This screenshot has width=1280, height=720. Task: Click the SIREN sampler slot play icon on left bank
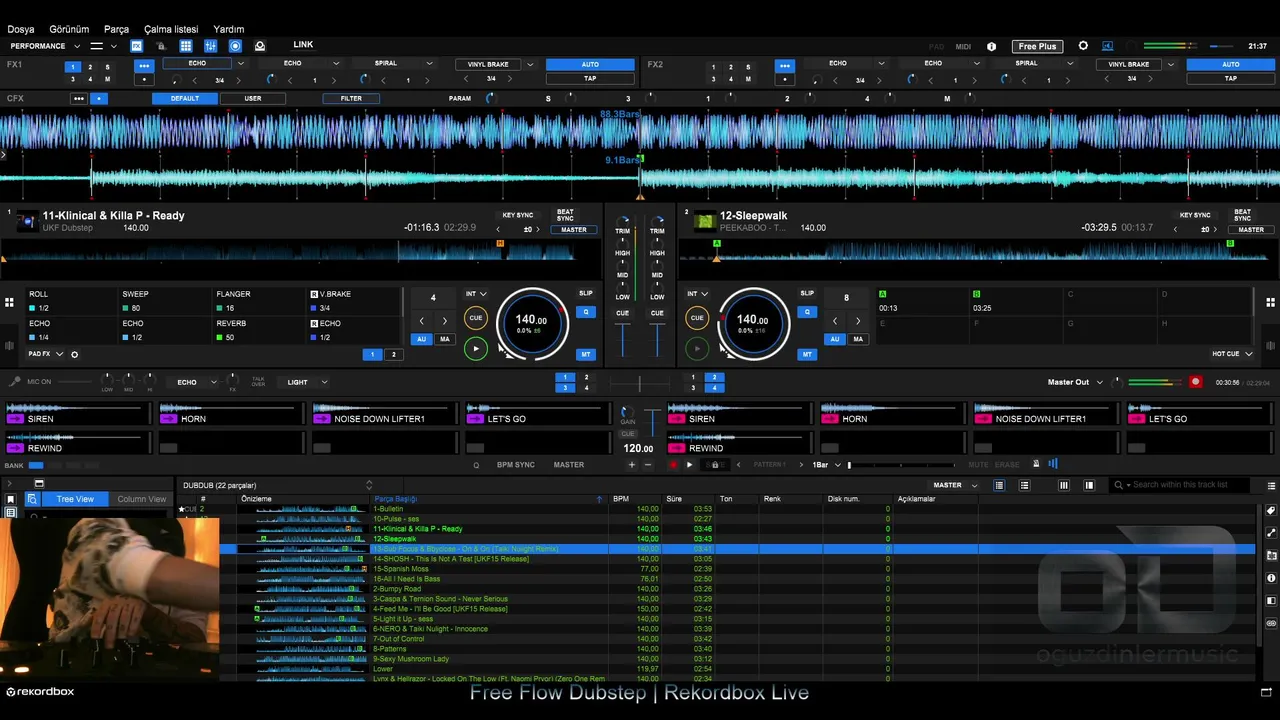15,419
